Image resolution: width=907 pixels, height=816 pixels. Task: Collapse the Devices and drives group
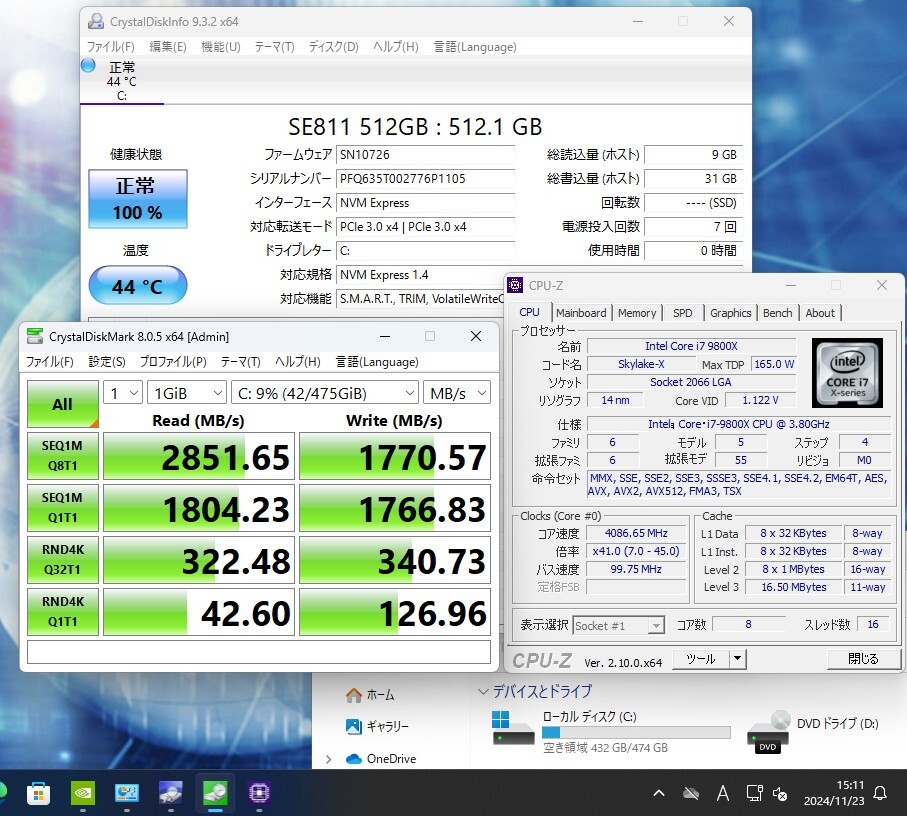483,691
